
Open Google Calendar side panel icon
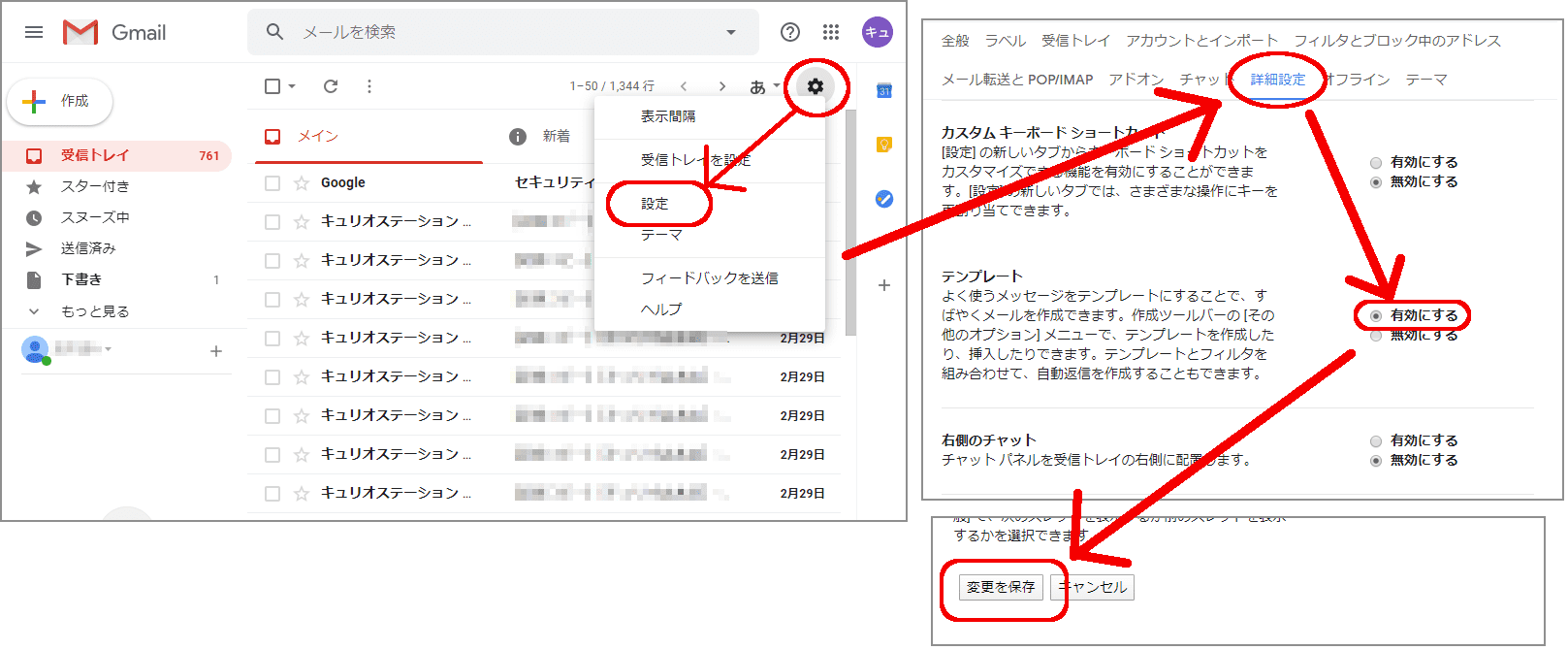(884, 91)
